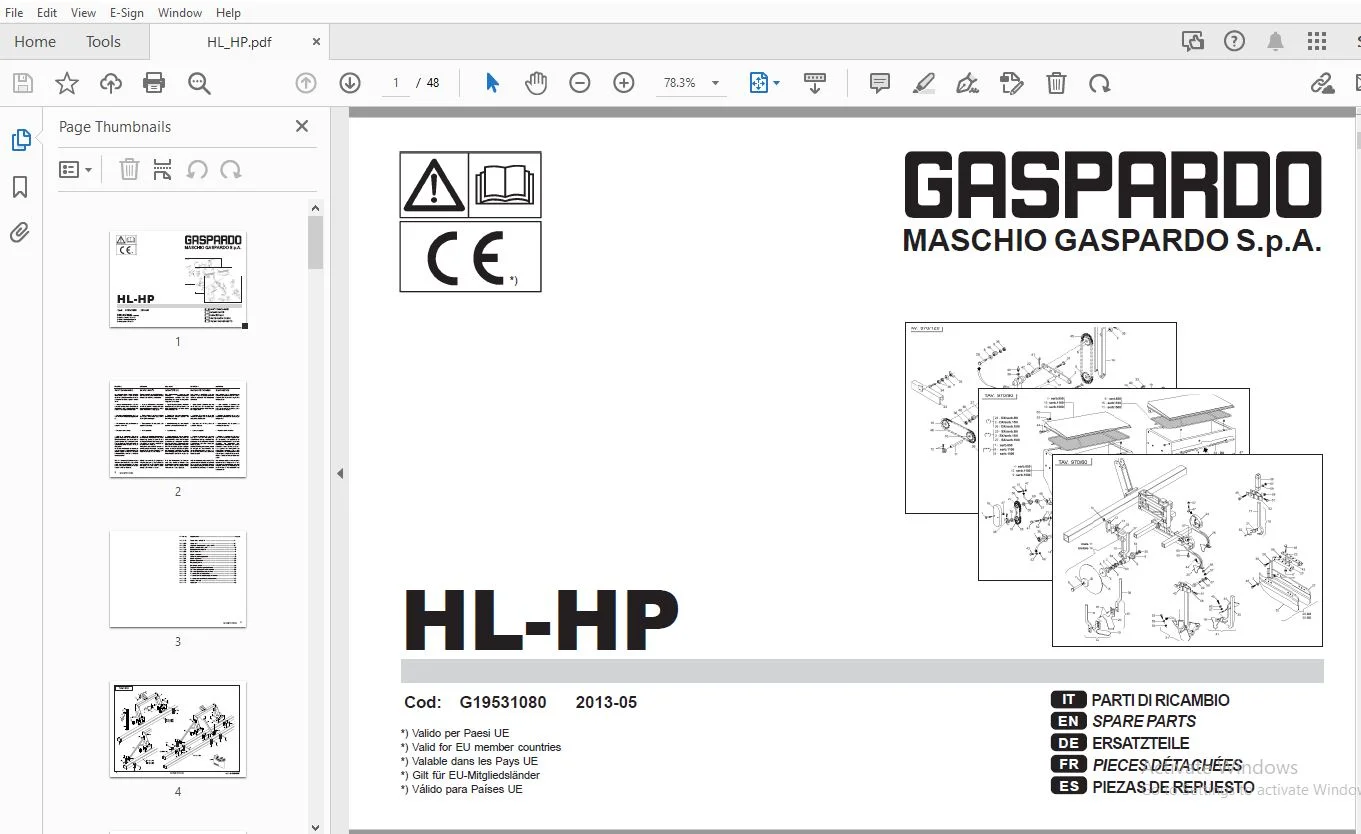The width and height of the screenshot is (1361, 834).
Task: Close the HL_HP.pdf tab
Action: (x=317, y=42)
